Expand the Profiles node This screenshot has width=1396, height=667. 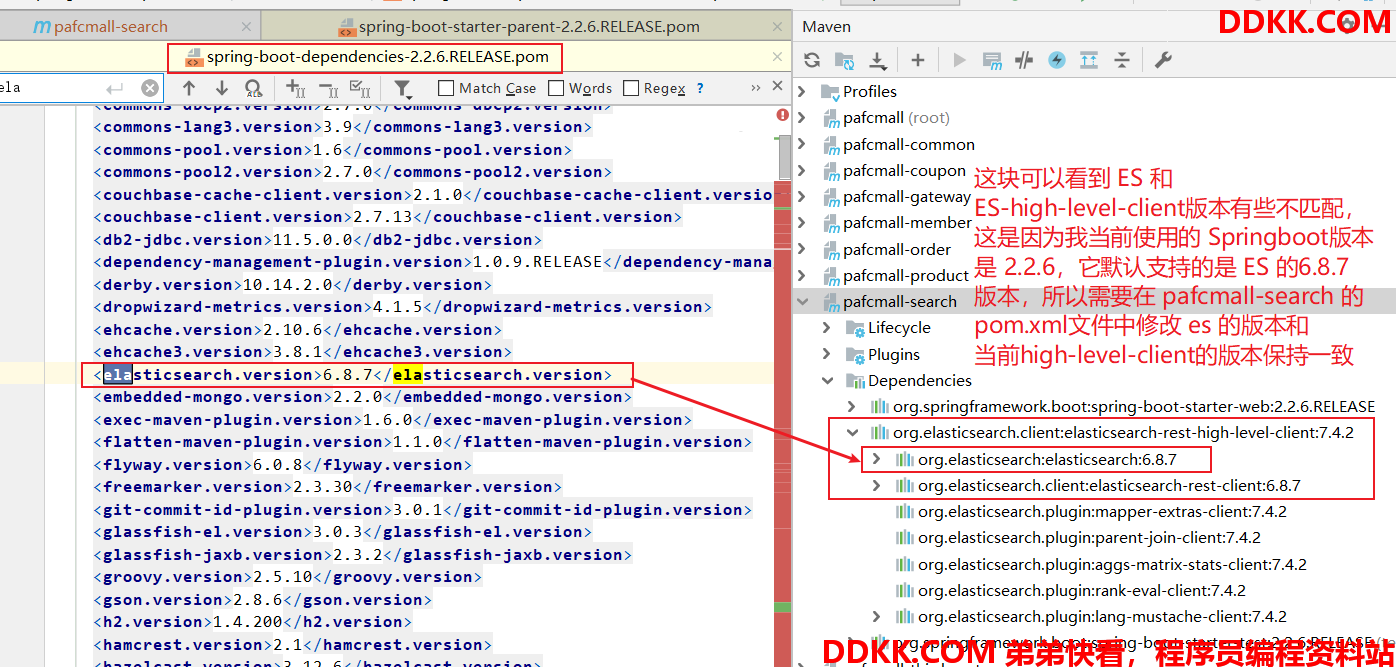tap(802, 92)
